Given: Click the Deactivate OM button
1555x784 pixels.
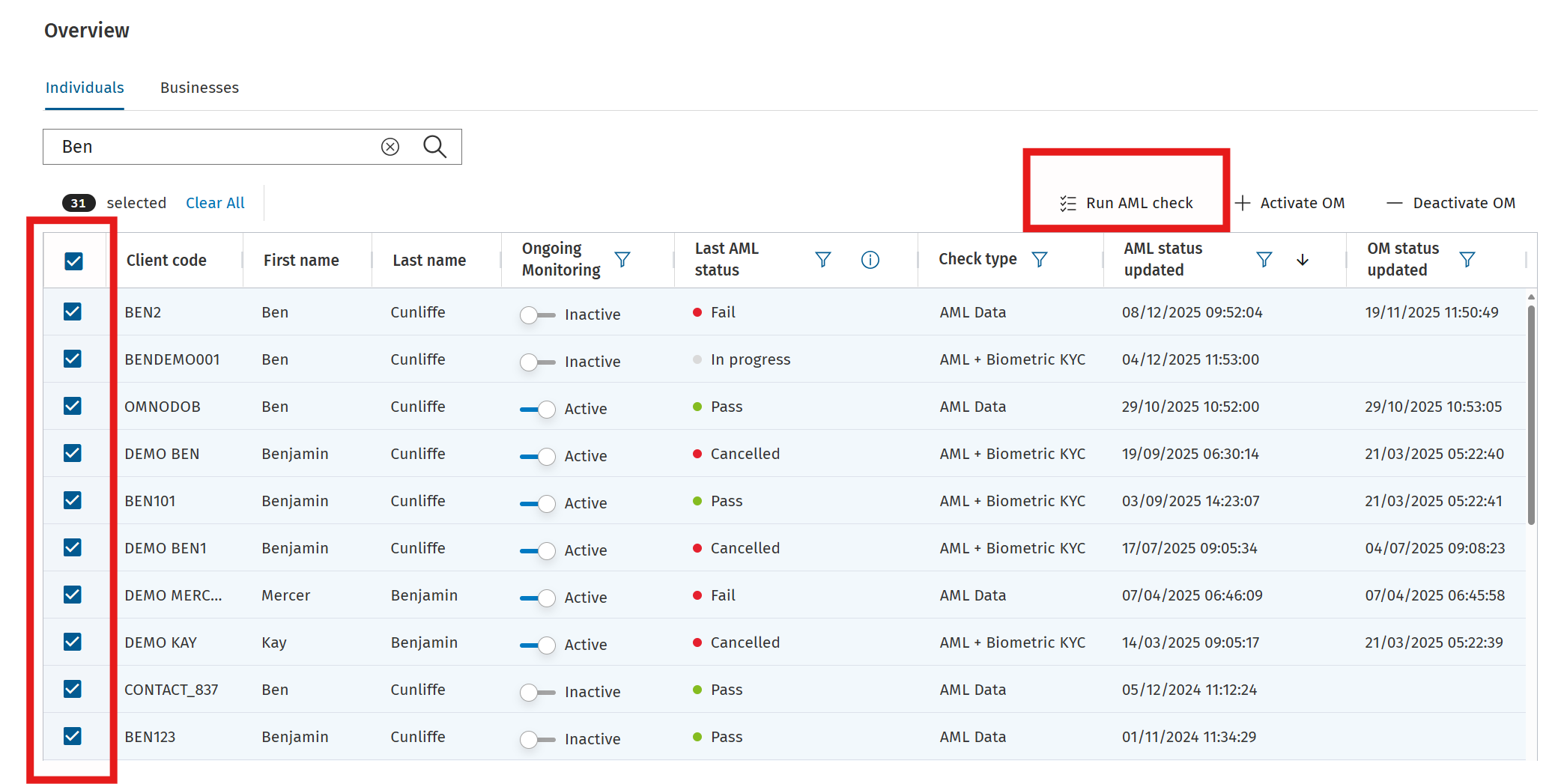Looking at the screenshot, I should pos(1451,203).
